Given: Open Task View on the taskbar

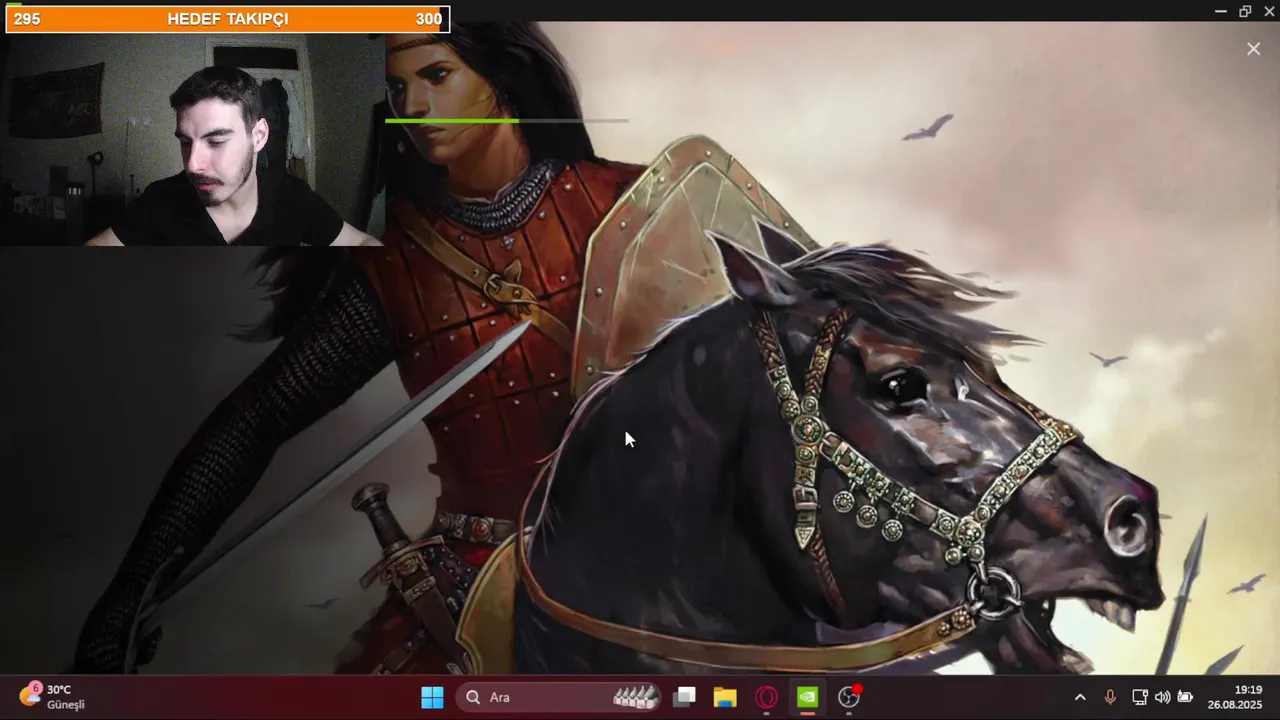Looking at the screenshot, I should pyautogui.click(x=684, y=697).
